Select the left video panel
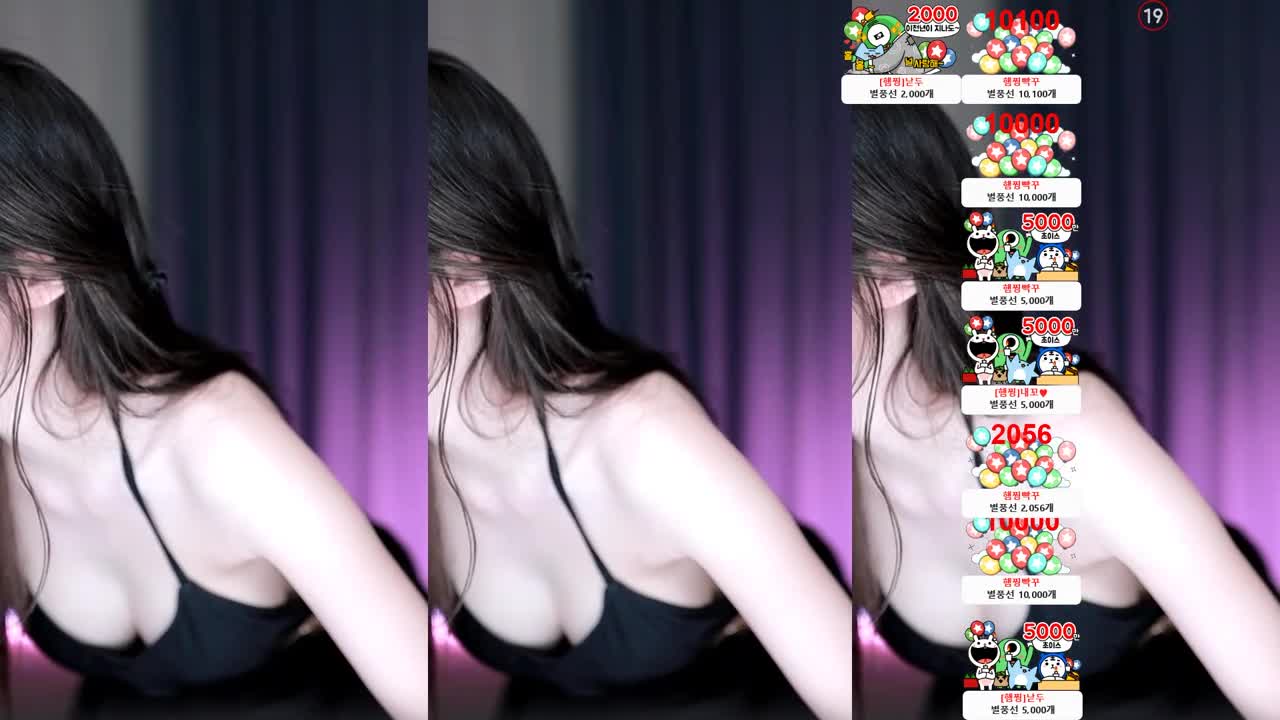Screen dimensions: 1280x720 [213, 360]
